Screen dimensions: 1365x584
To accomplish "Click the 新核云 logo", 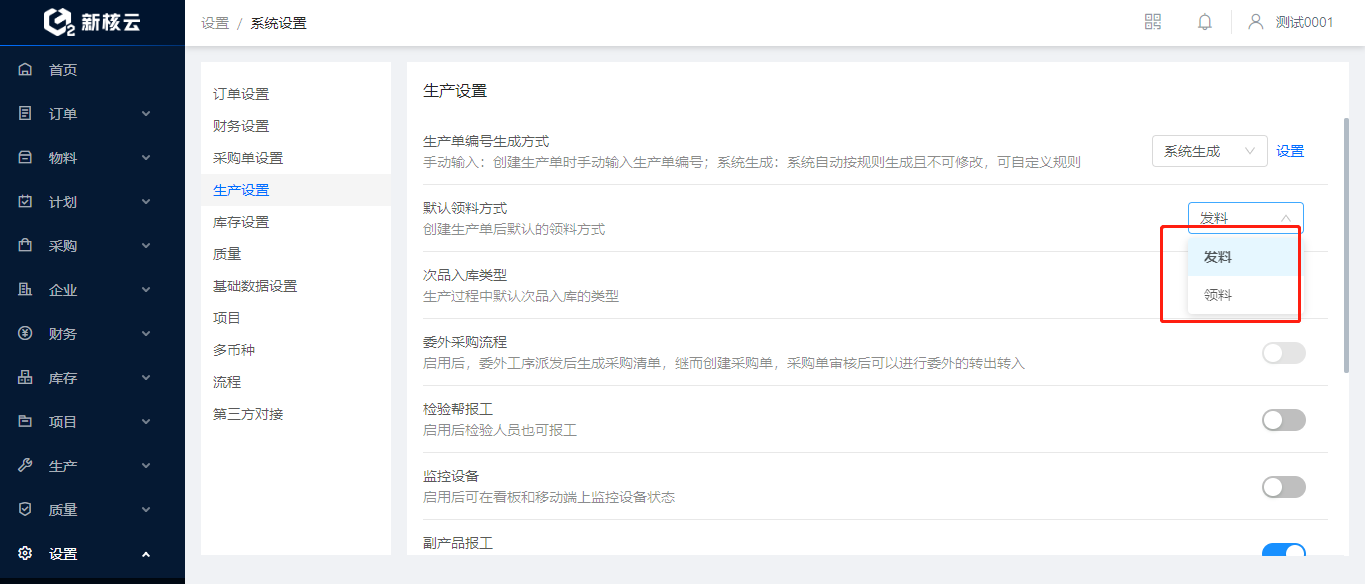I will click(92, 22).
